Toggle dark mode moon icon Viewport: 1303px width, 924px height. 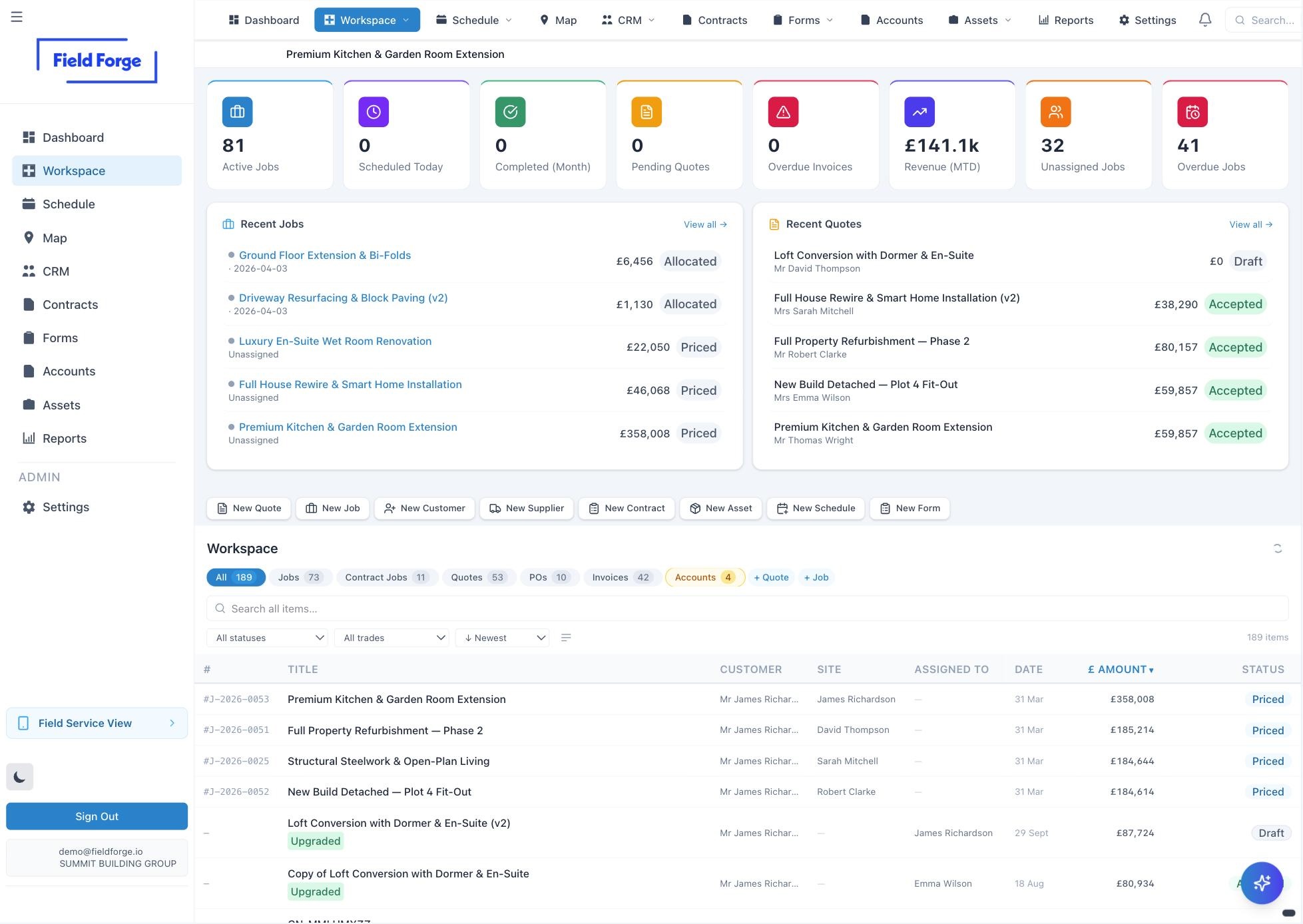19,776
